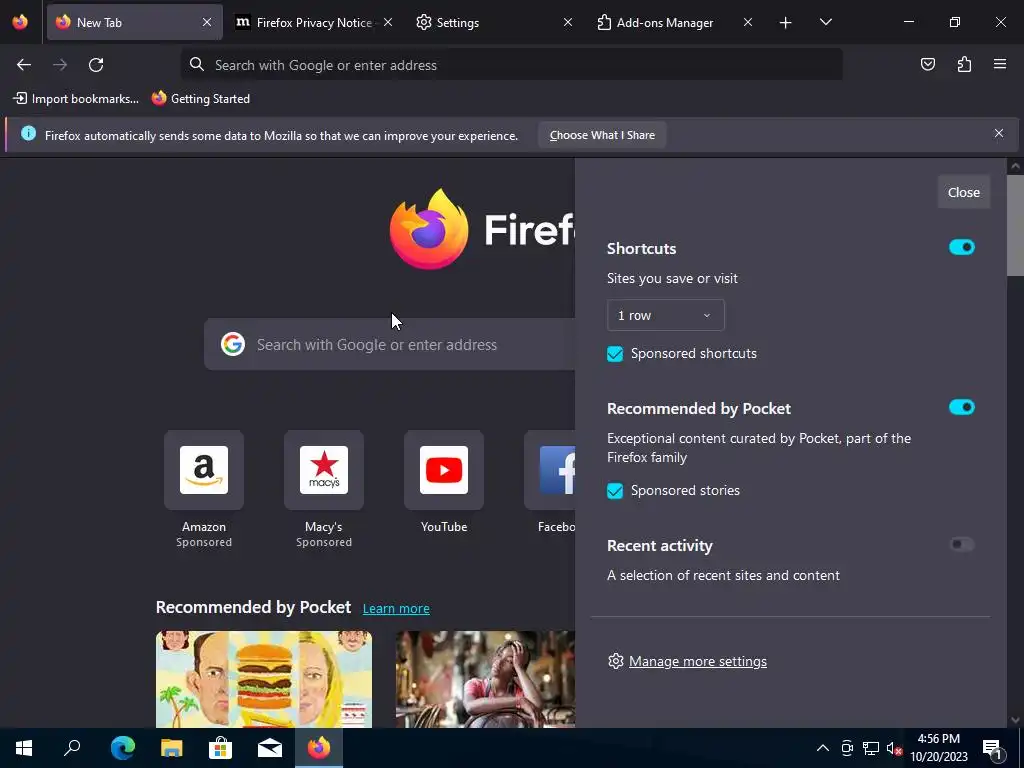Image resolution: width=1024 pixels, height=768 pixels.
Task: Uncheck Sponsored shortcuts checkbox
Action: click(615, 354)
